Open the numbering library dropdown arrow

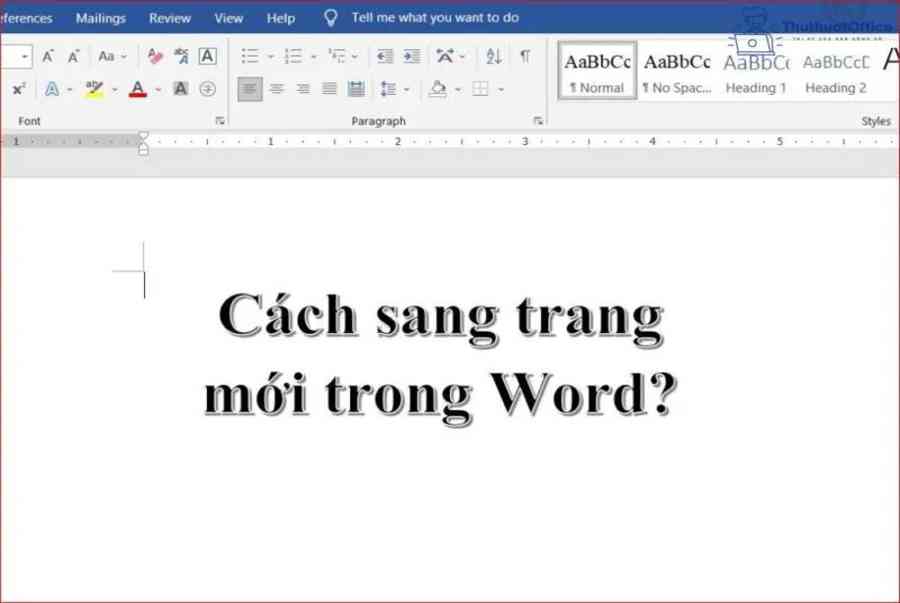click(x=313, y=56)
